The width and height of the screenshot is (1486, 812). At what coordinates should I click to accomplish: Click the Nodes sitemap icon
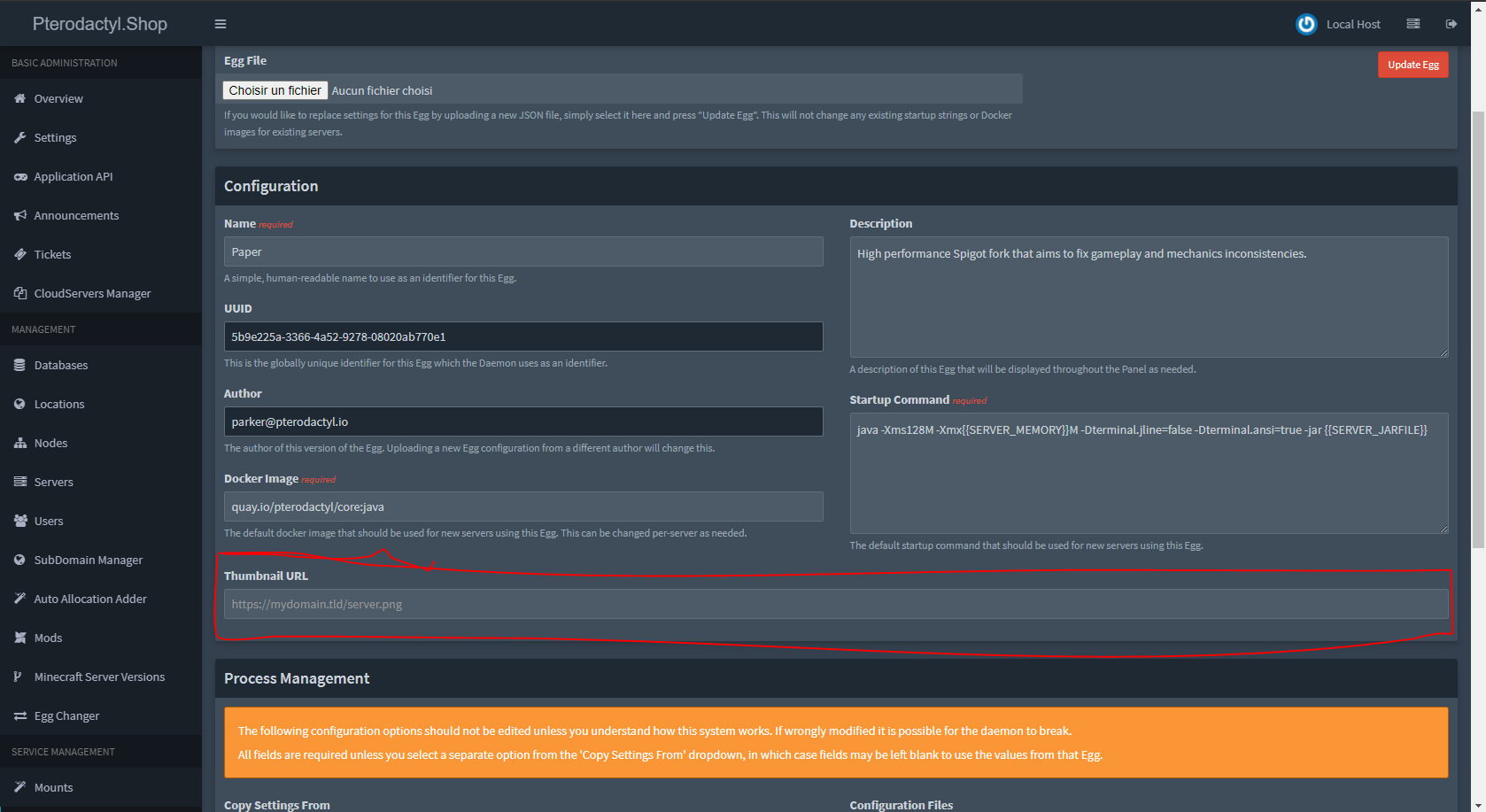pos(19,443)
